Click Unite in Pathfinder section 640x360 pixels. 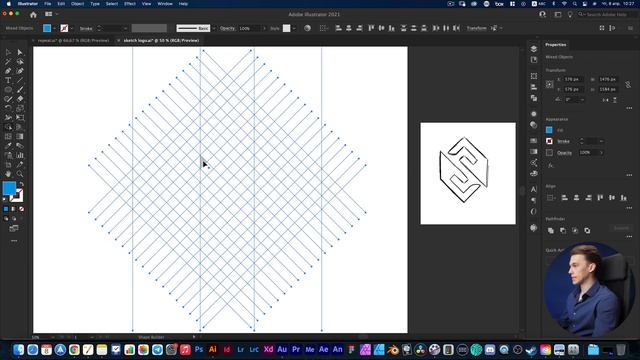(551, 231)
